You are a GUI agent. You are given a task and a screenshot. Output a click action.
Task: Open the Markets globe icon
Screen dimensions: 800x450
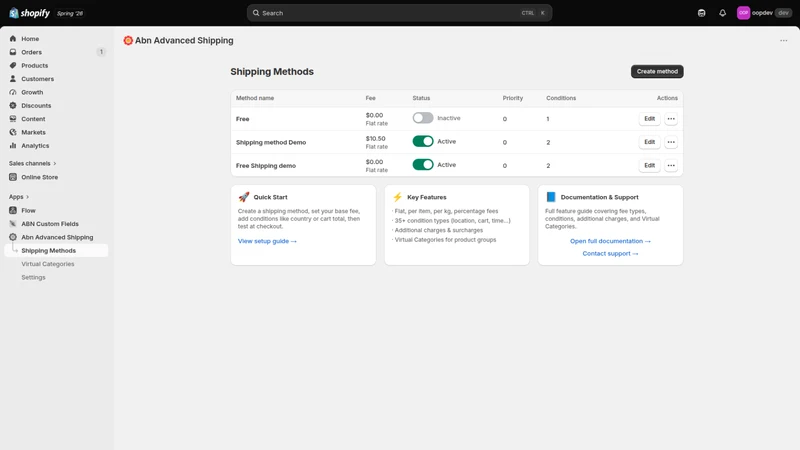pyautogui.click(x=13, y=132)
